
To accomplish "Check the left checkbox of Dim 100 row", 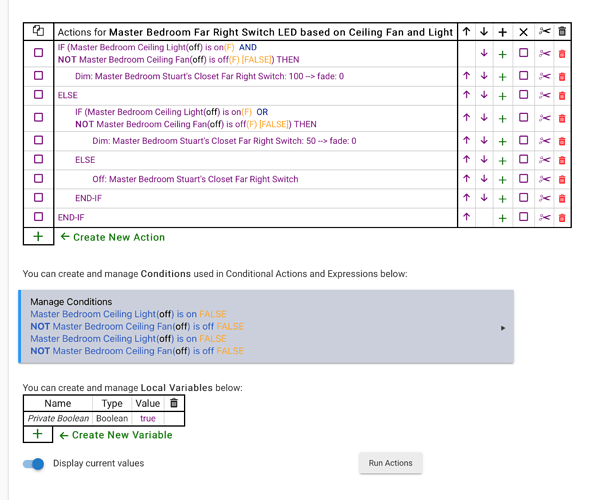I will 39,75.
